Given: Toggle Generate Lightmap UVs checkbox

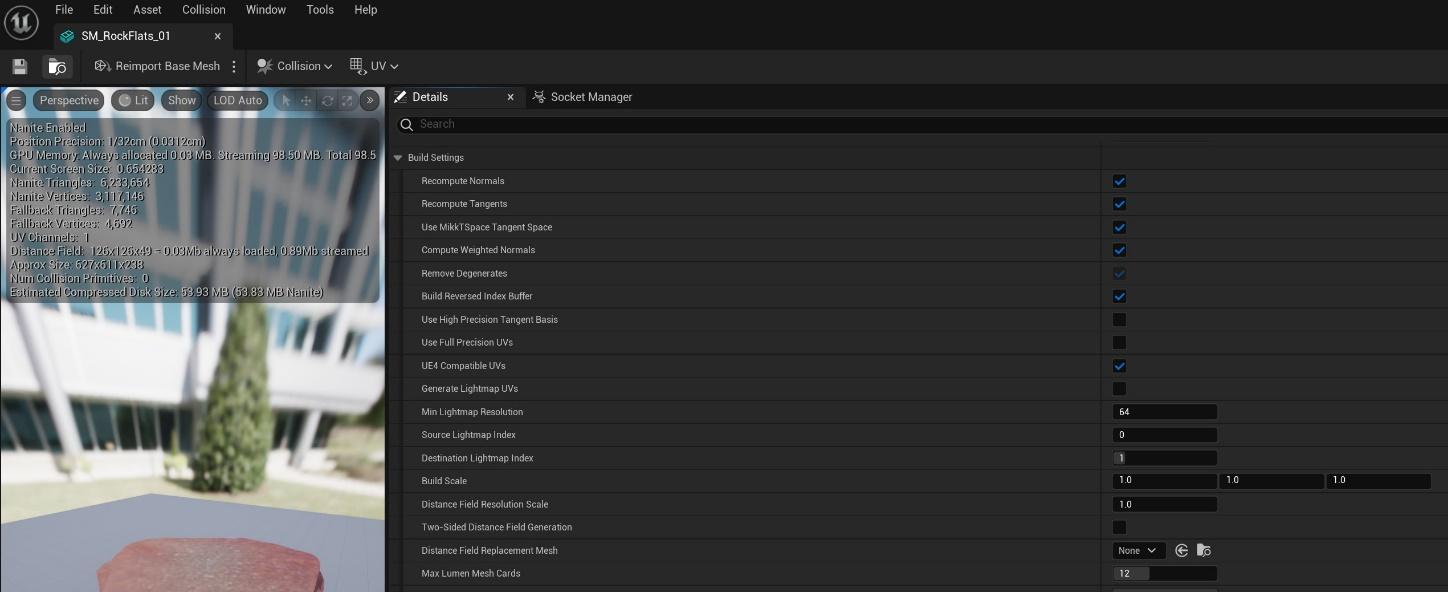Looking at the screenshot, I should pos(1119,389).
